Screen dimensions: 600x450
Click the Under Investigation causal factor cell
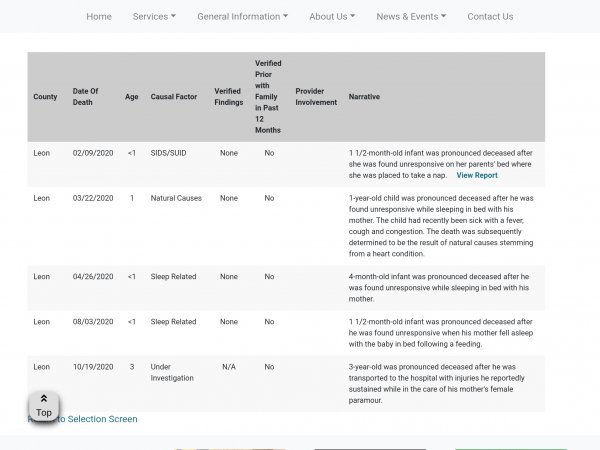click(x=171, y=373)
